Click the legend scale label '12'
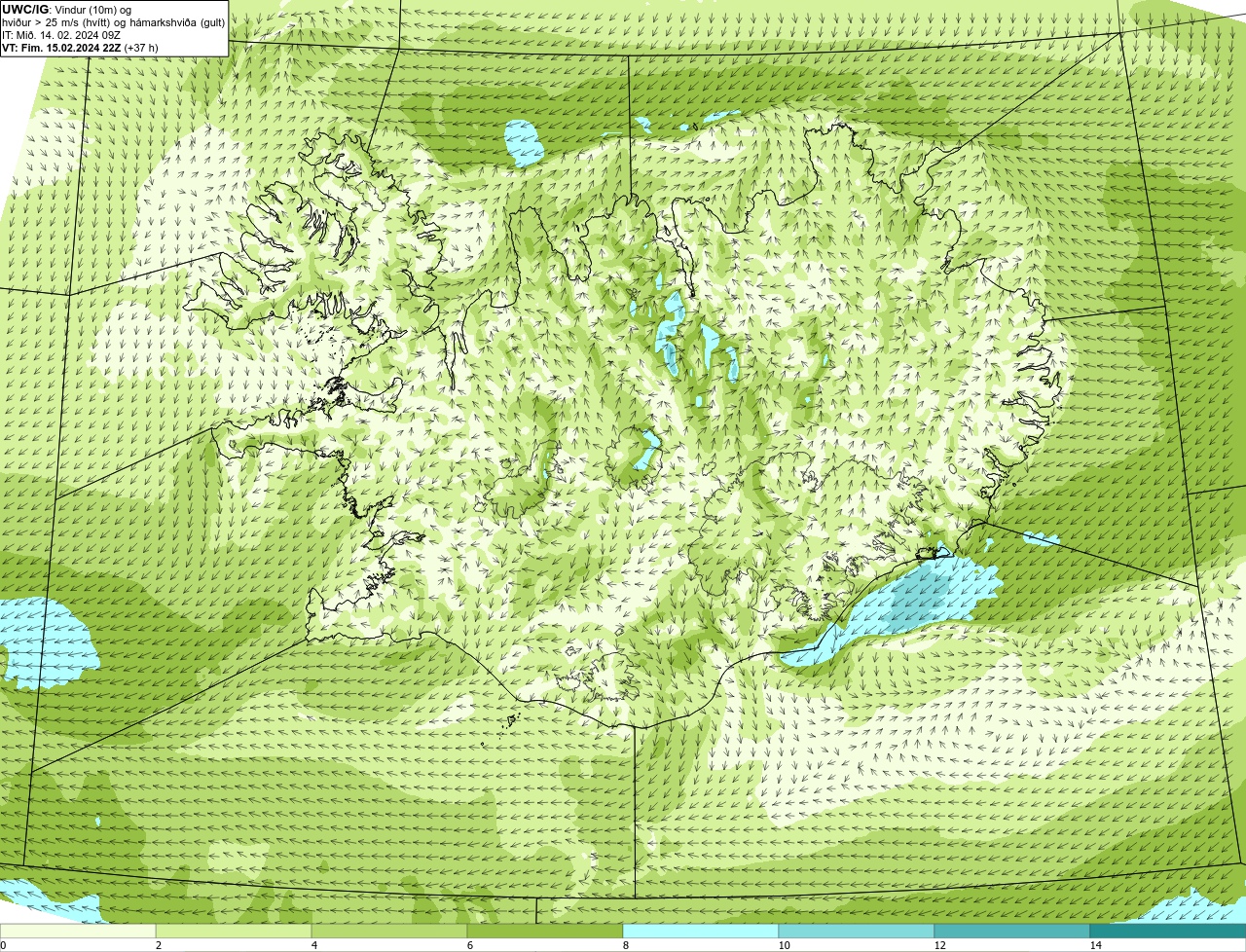Screen dimensions: 1246x952 pyautogui.click(x=939, y=945)
